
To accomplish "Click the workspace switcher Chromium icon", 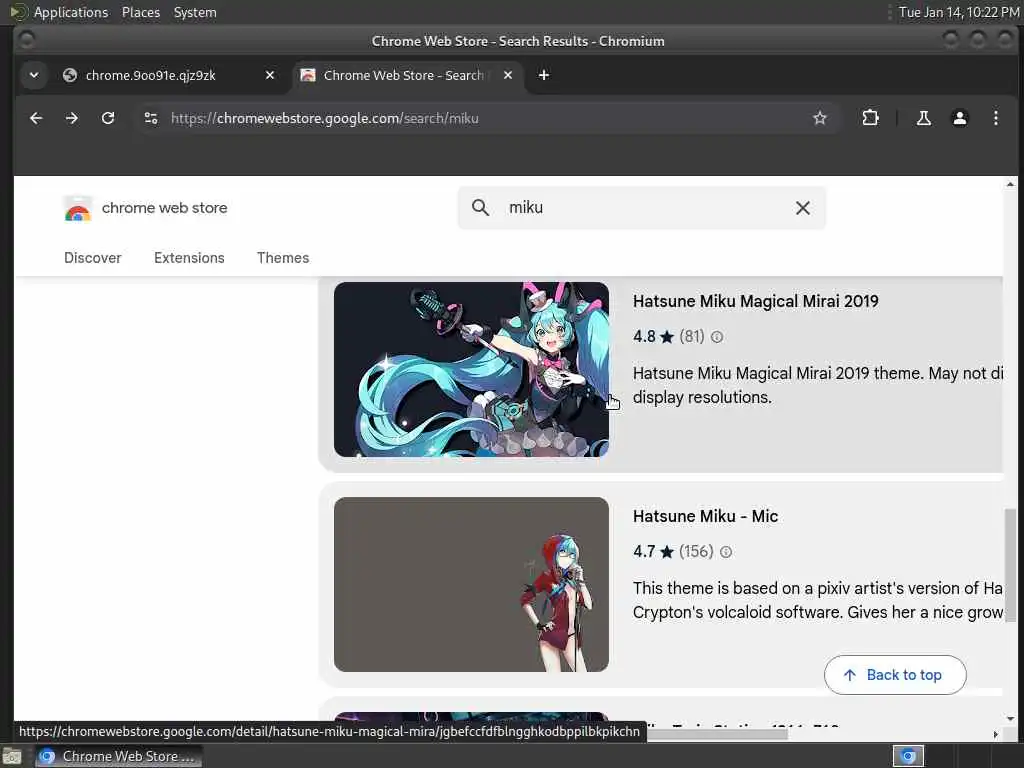I will (x=908, y=756).
